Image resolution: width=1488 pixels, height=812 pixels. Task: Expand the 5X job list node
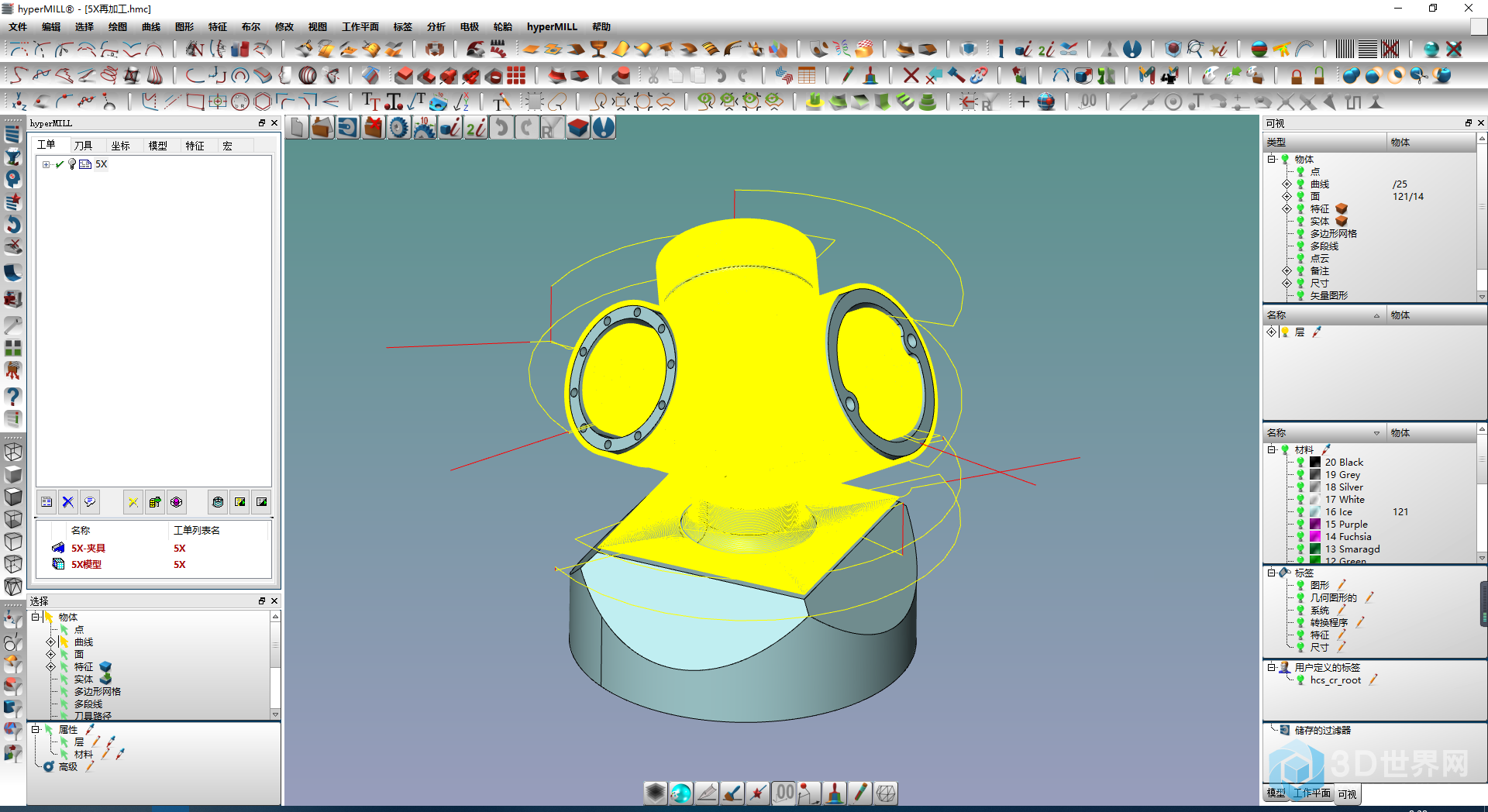[46, 164]
